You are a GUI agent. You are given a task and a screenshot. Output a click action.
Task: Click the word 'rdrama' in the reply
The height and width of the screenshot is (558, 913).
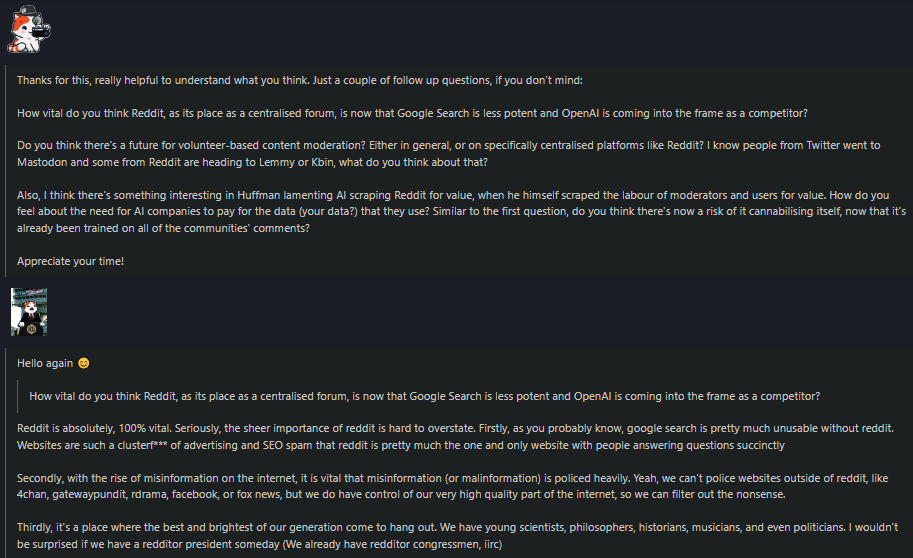148,495
